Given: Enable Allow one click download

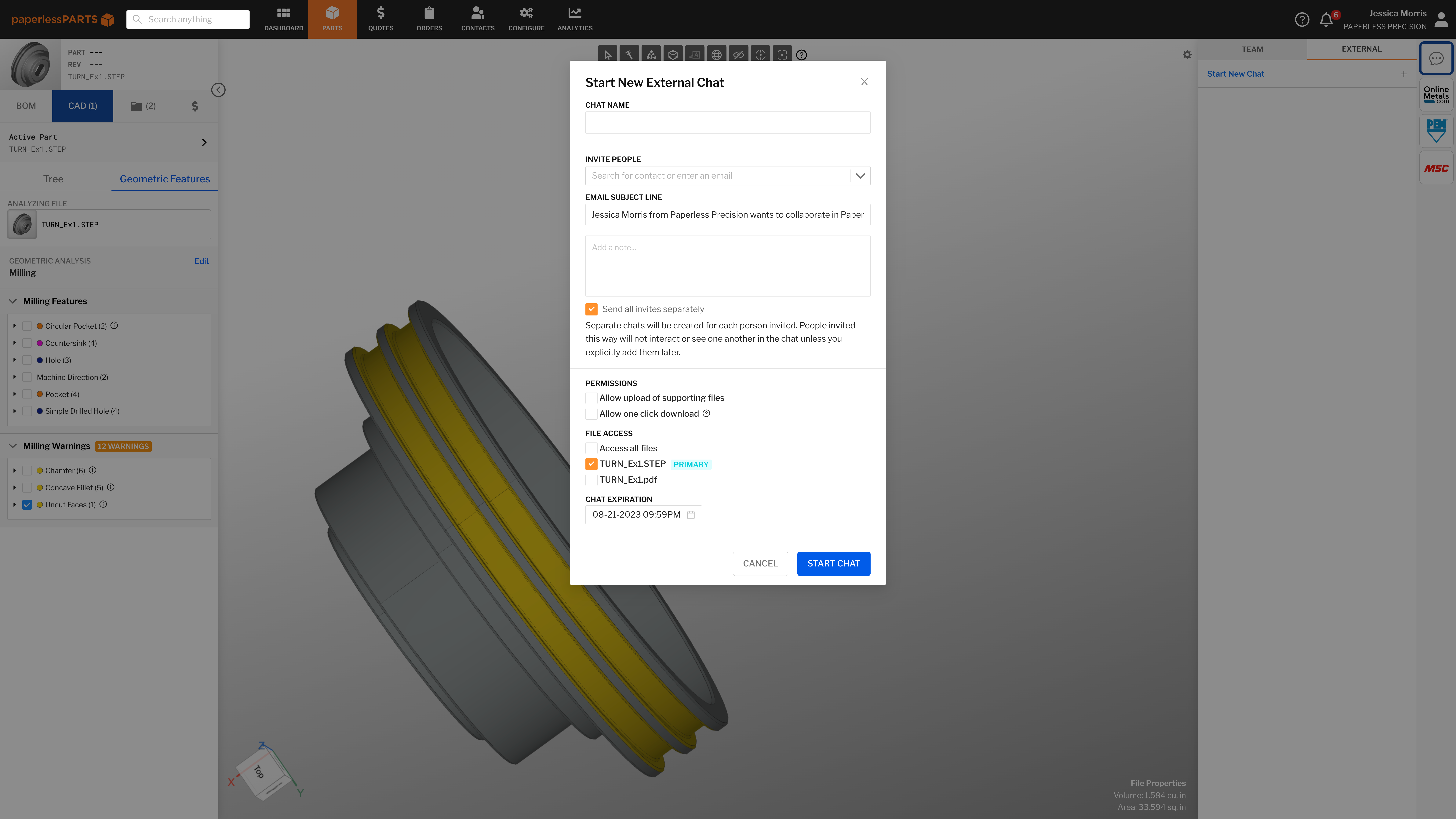Looking at the screenshot, I should 591,414.
